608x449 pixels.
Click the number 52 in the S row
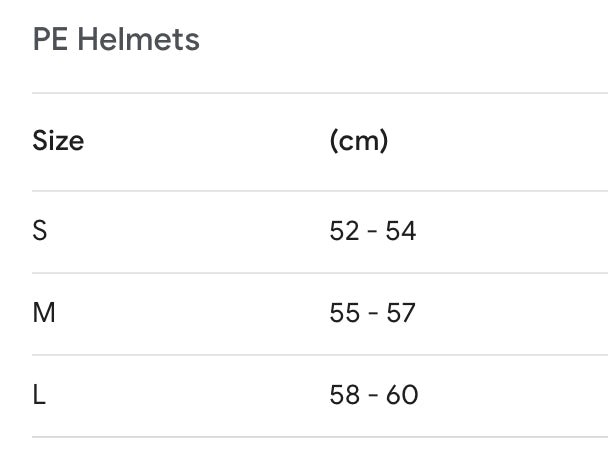click(x=343, y=231)
